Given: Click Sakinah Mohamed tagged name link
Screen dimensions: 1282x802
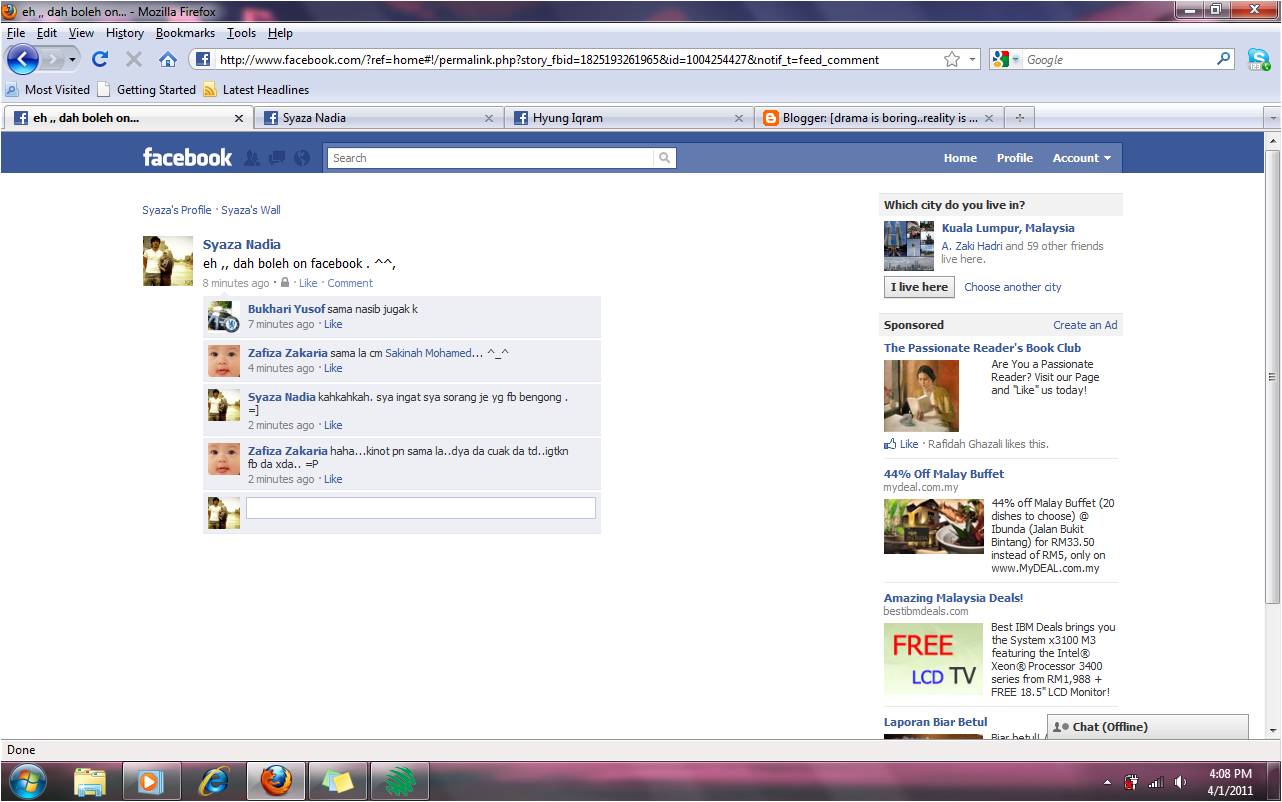Looking at the screenshot, I should (428, 353).
